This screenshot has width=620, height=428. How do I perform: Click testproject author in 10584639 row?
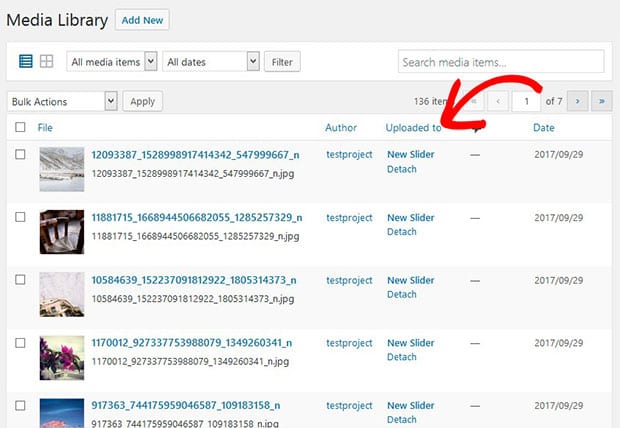pyautogui.click(x=349, y=280)
